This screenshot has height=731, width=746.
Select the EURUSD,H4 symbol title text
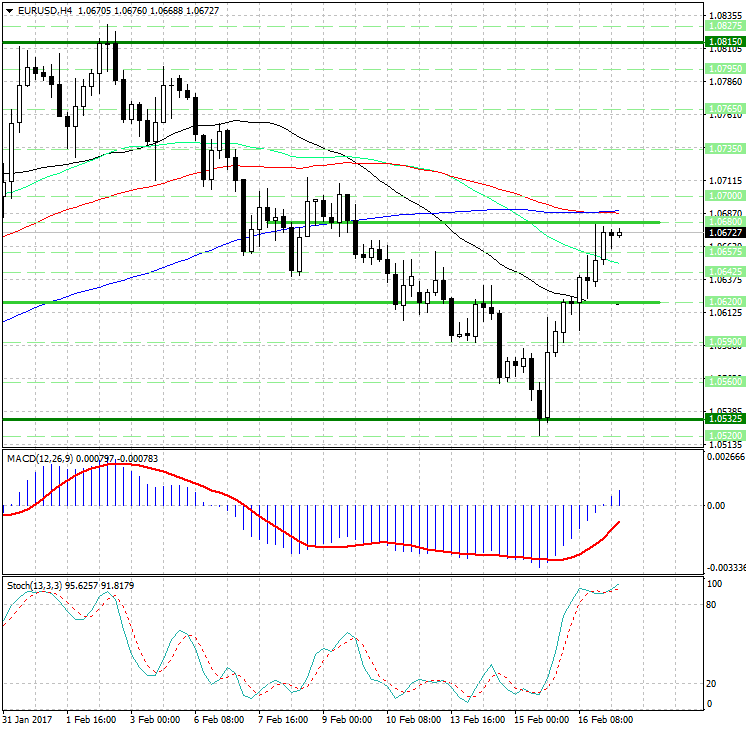click(x=45, y=10)
